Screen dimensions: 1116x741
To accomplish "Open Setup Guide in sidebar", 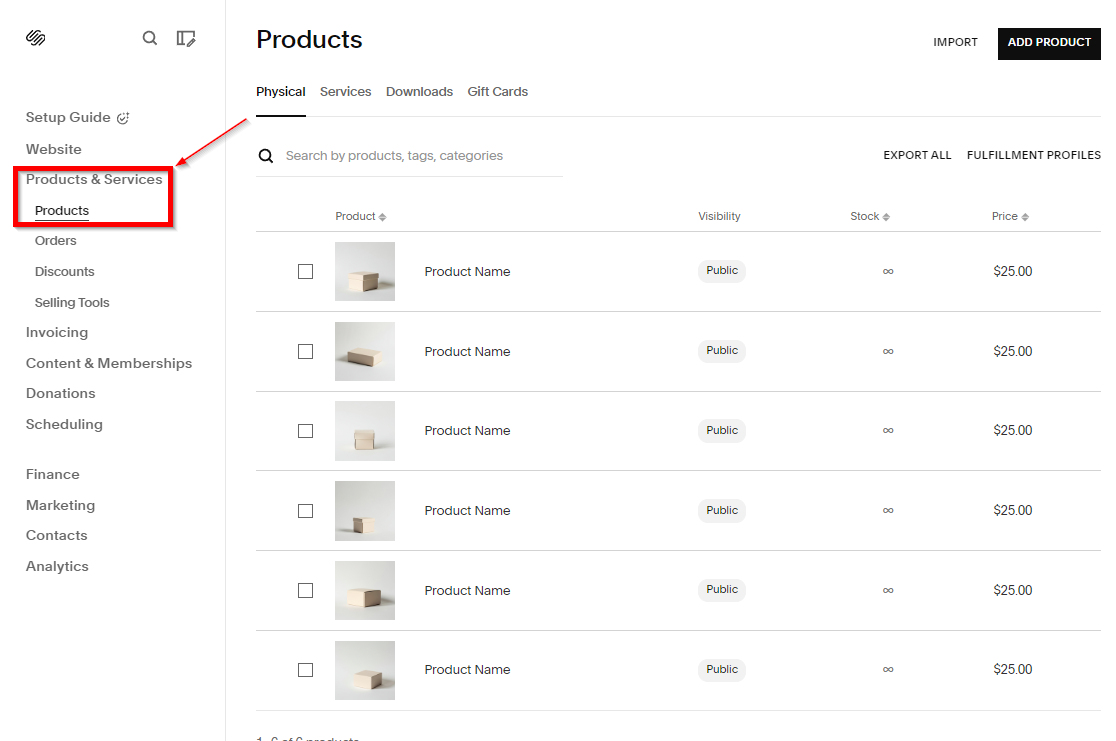I will pyautogui.click(x=68, y=117).
